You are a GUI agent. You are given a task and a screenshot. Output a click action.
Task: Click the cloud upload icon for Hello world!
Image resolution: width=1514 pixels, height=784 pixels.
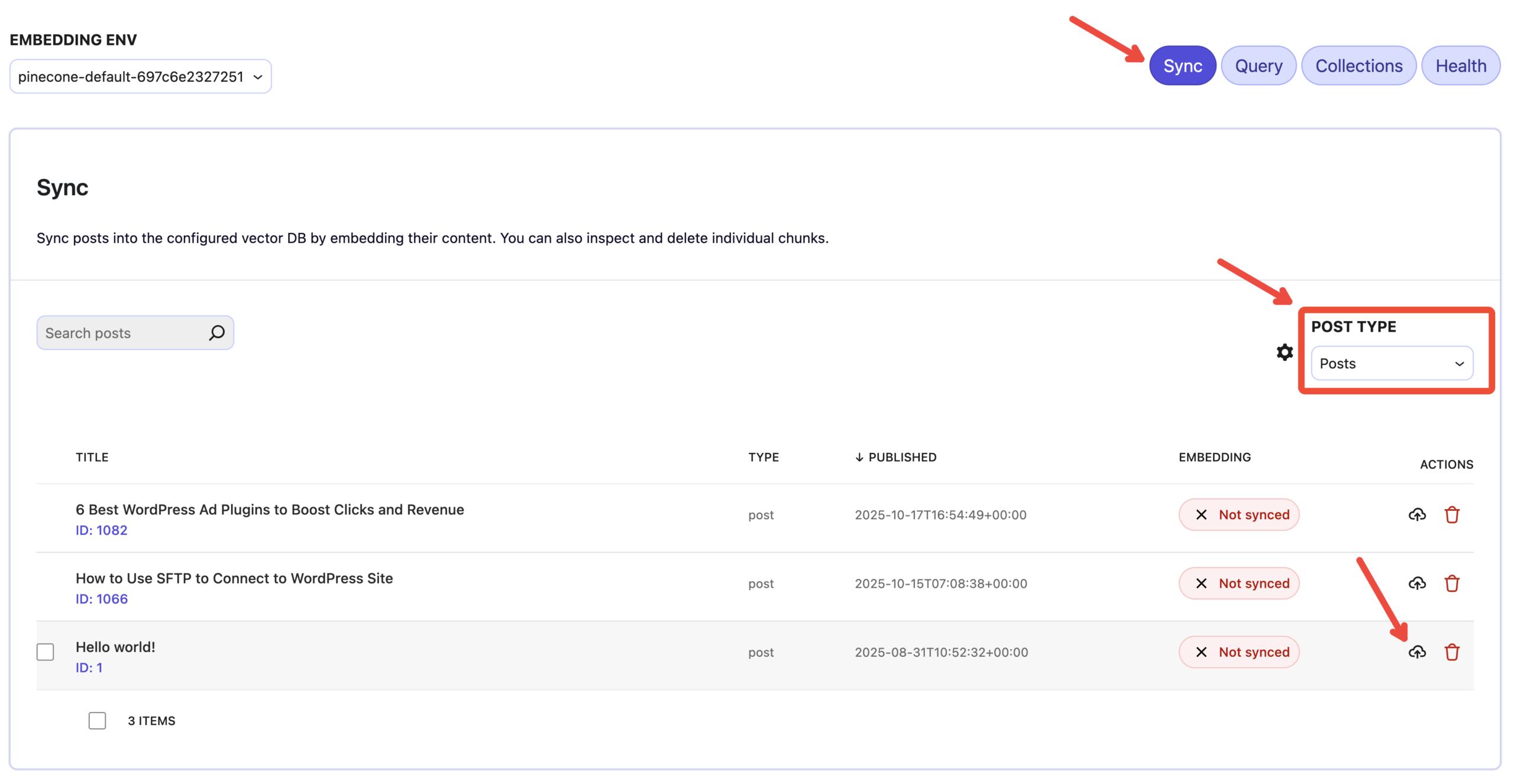[1417, 652]
